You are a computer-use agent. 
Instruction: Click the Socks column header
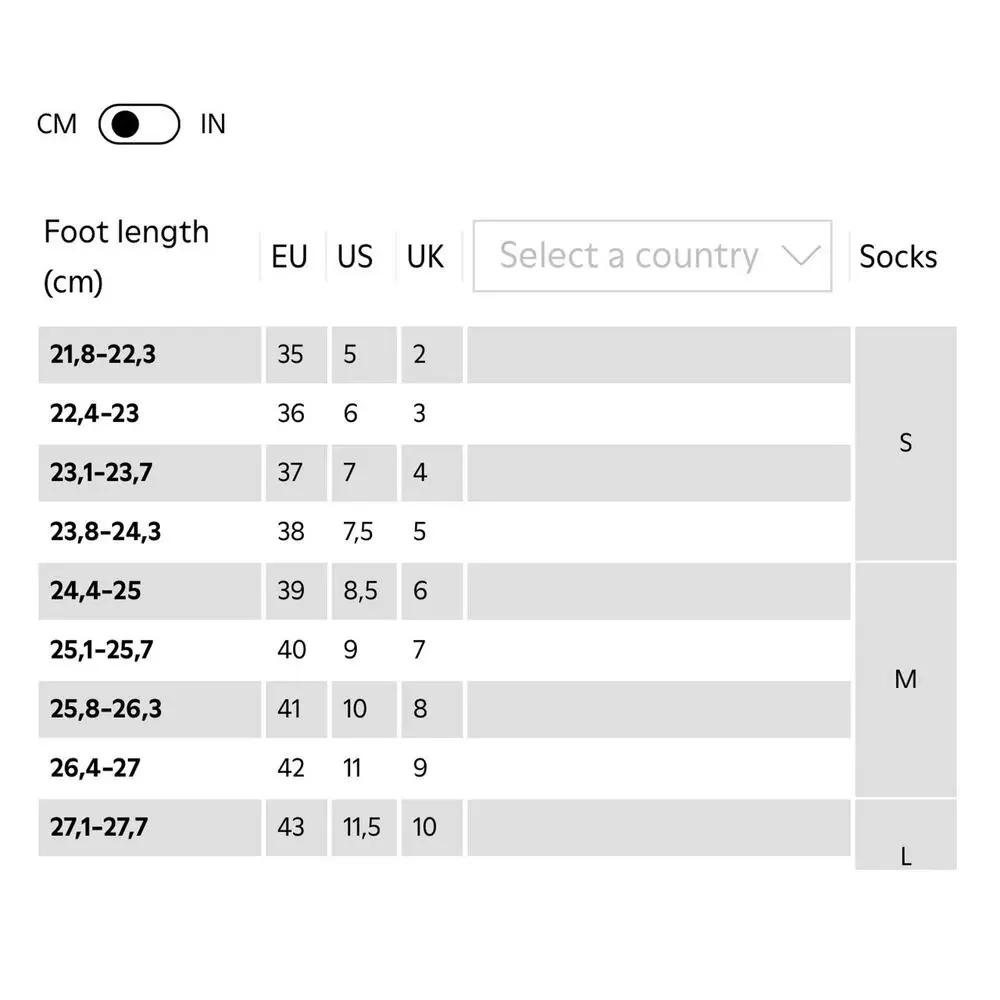click(x=898, y=257)
